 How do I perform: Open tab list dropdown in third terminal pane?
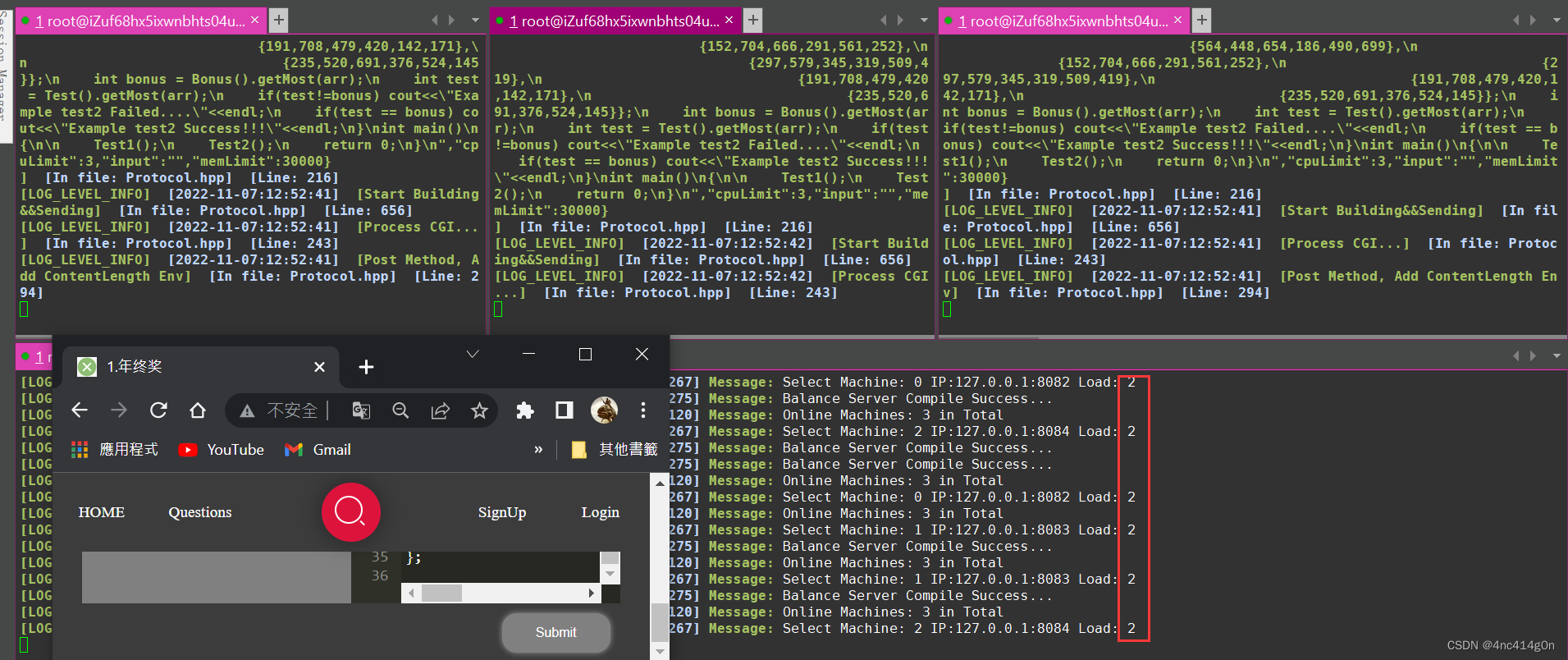[x=1557, y=20]
